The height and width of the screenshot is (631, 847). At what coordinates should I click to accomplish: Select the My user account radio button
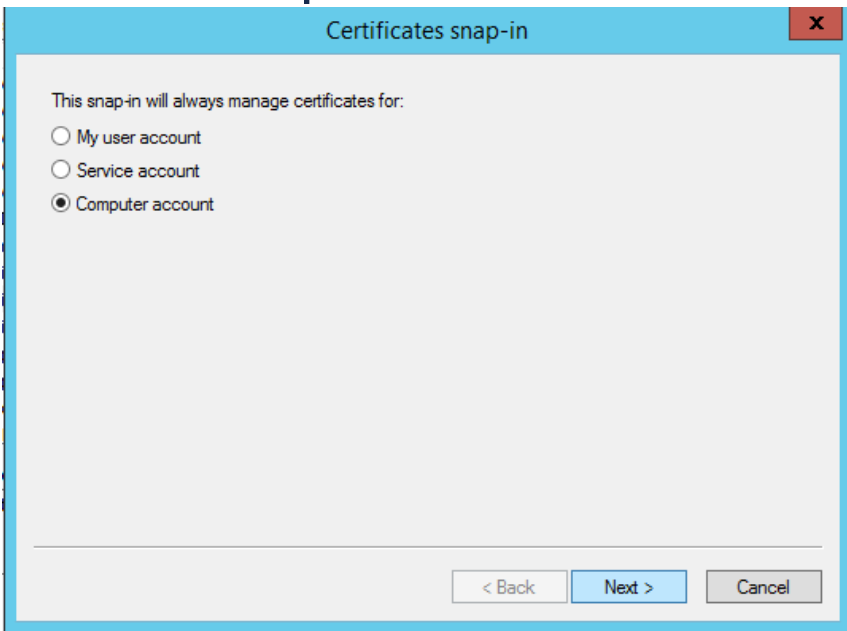(61, 137)
